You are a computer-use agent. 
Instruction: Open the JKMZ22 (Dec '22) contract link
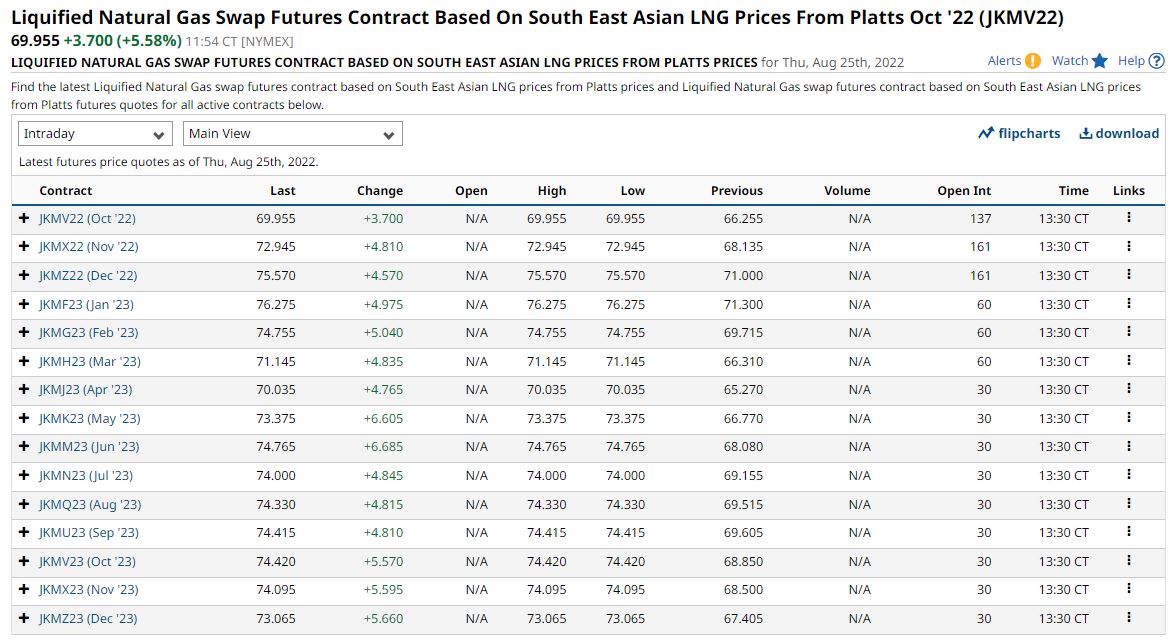(88, 275)
